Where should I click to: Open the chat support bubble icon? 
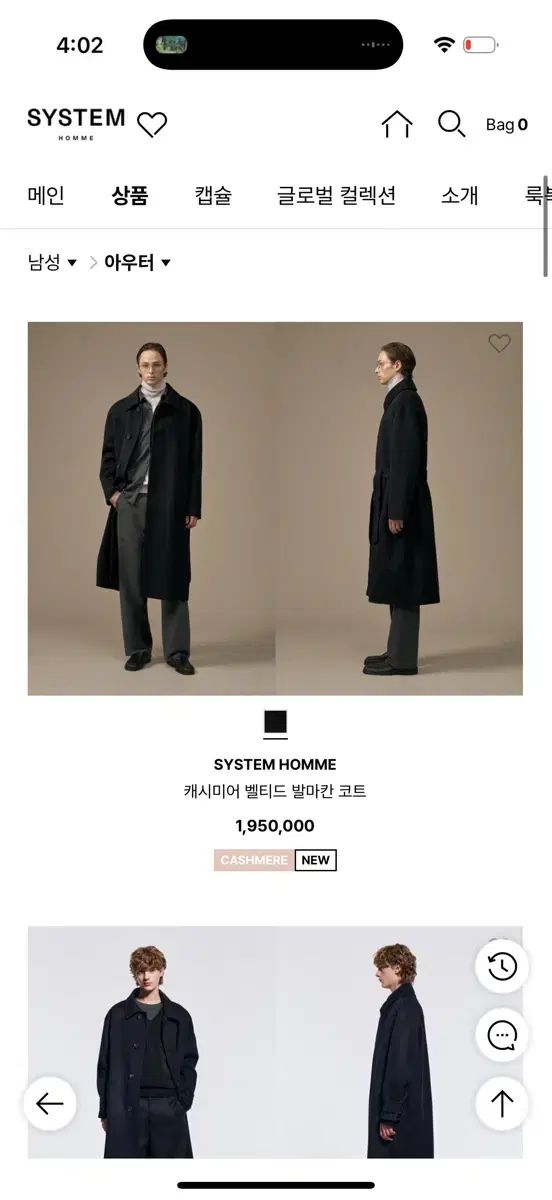[502, 1035]
